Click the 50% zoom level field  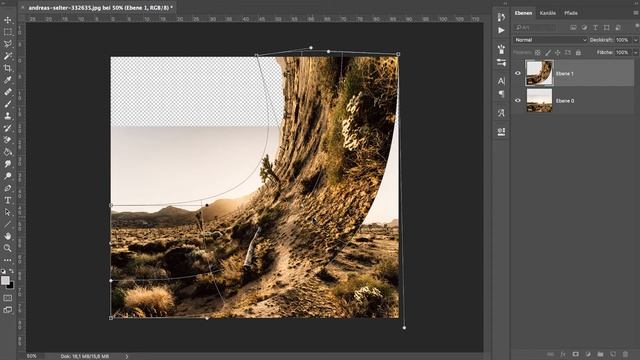click(x=32, y=356)
